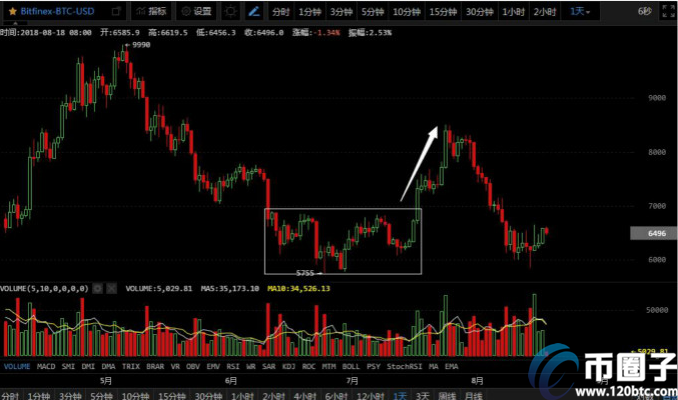Choose the 1小时 interval in top toolbar
The image size is (678, 400).
point(513,12)
